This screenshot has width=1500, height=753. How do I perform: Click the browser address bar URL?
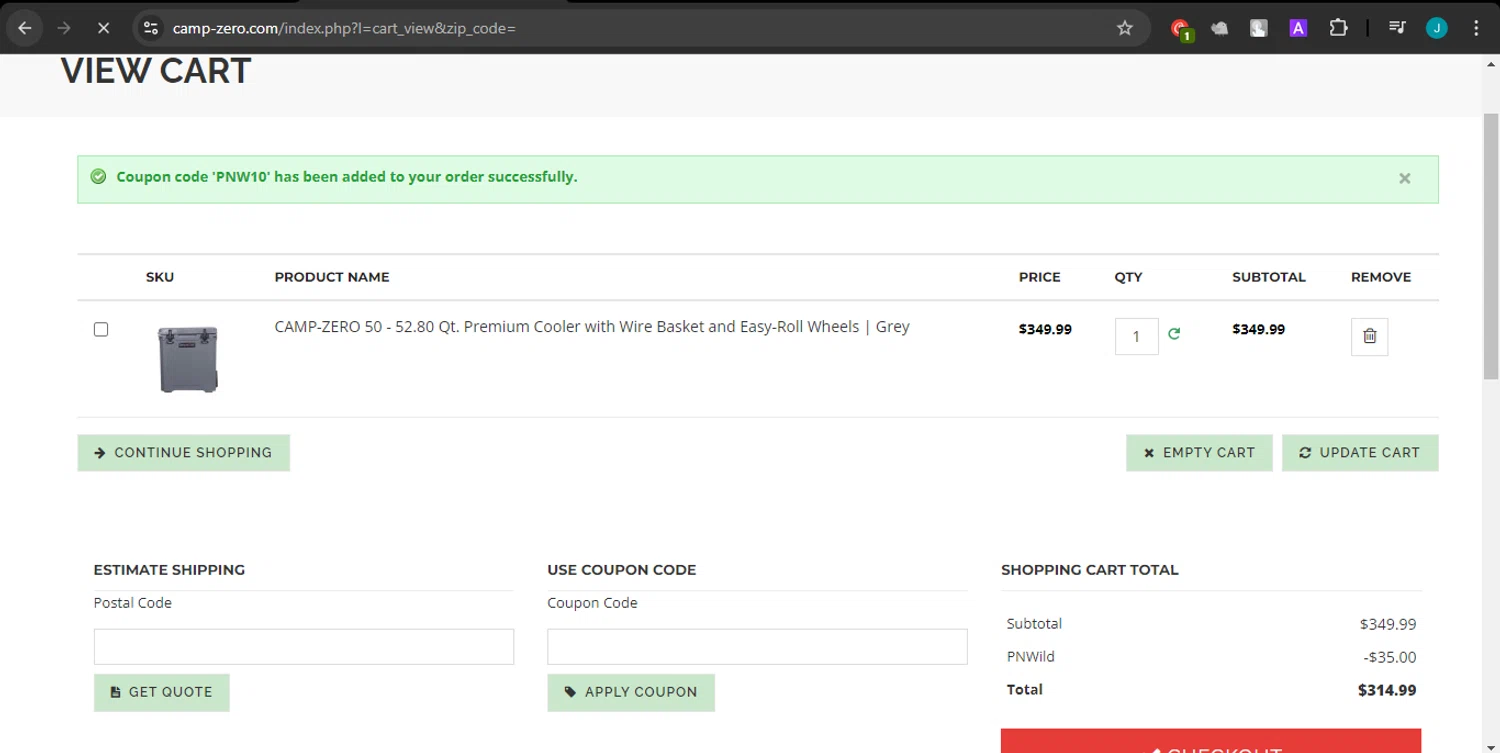coord(344,28)
